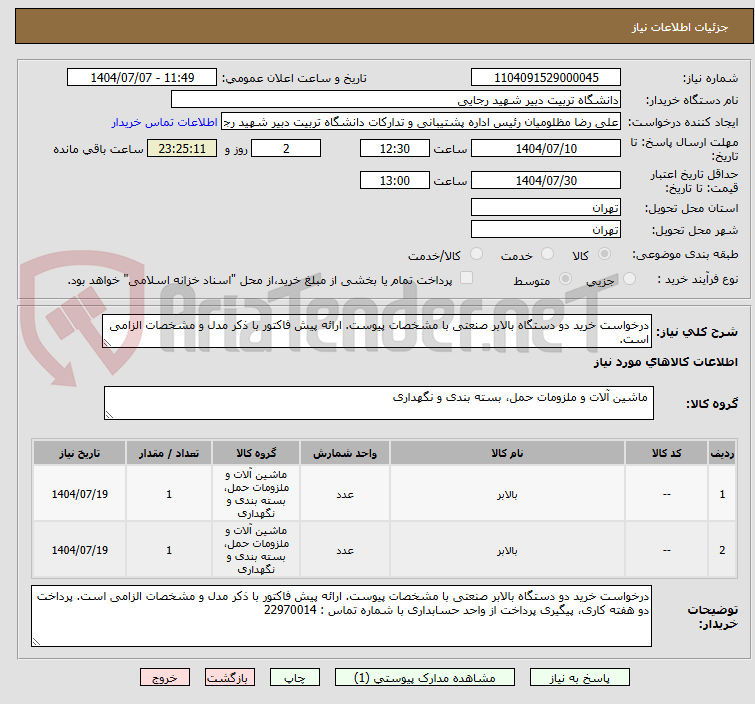Click the response deadline date 1404/07/10 field
Image resolution: width=755 pixels, height=704 pixels.
tap(546, 148)
